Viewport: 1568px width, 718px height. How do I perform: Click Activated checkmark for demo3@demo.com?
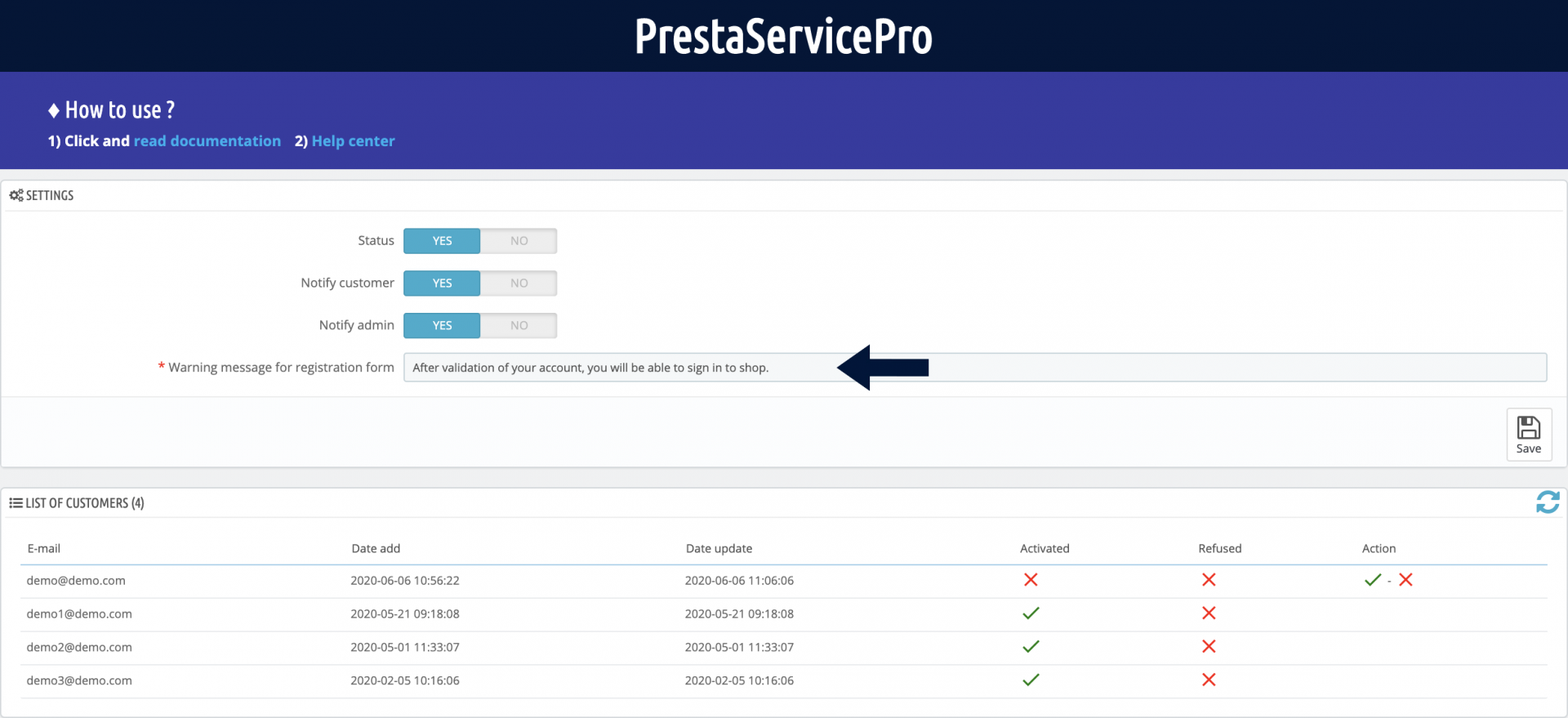coord(1031,680)
